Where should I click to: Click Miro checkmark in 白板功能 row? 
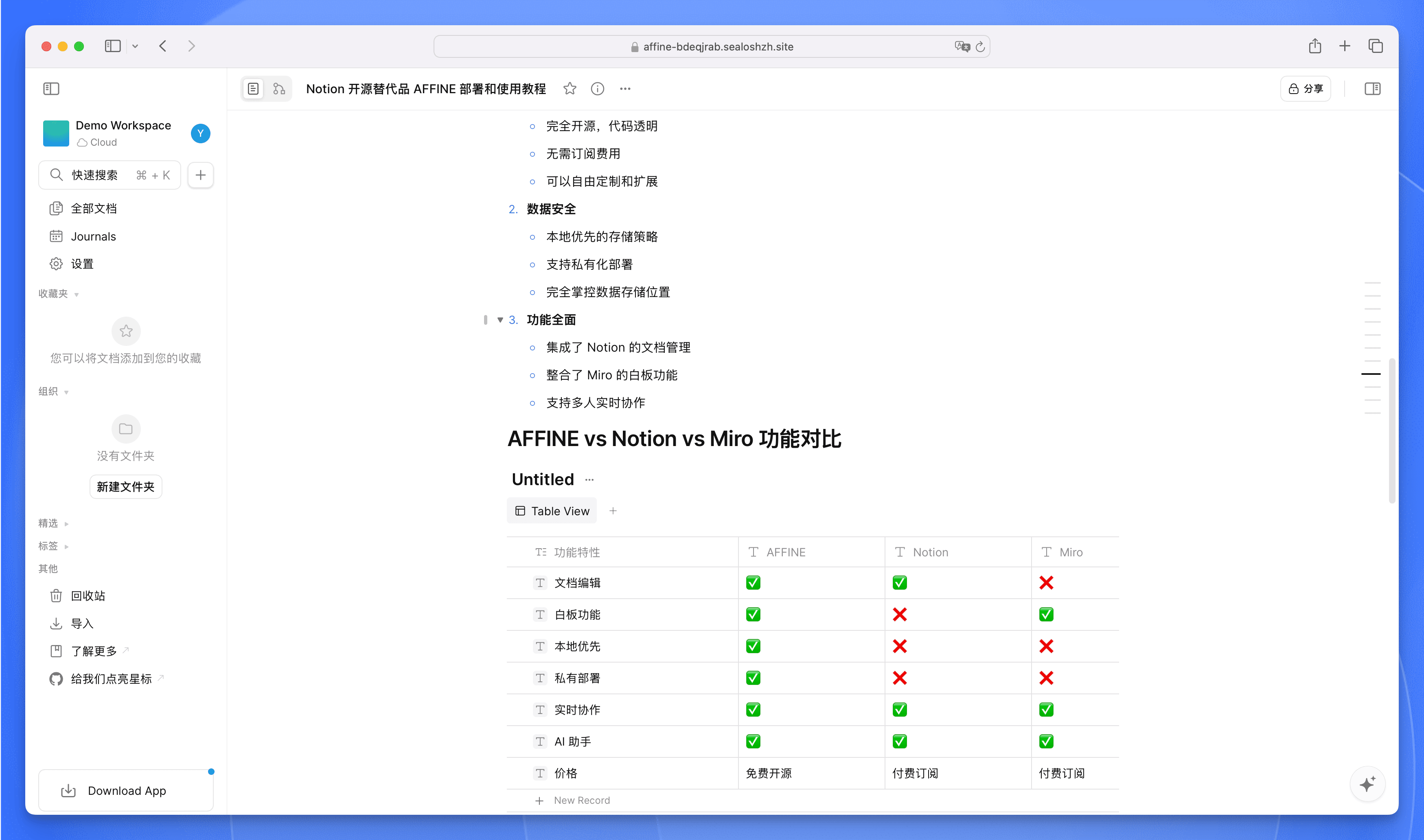pos(1046,615)
